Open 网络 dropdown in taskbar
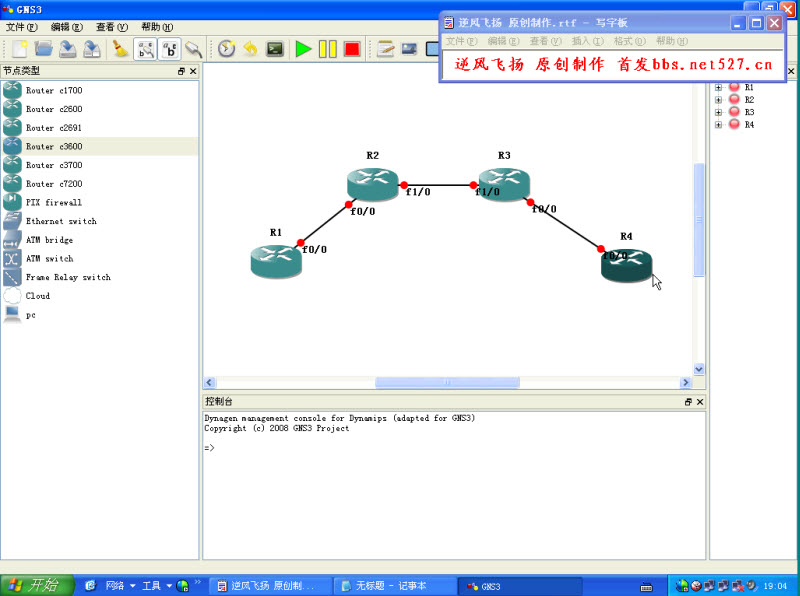This screenshot has width=800, height=596. pyautogui.click(x=120, y=586)
